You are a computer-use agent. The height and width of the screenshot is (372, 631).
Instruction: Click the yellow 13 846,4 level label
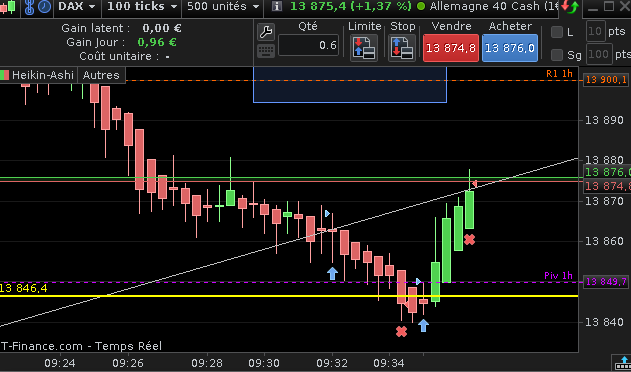pos(24,288)
